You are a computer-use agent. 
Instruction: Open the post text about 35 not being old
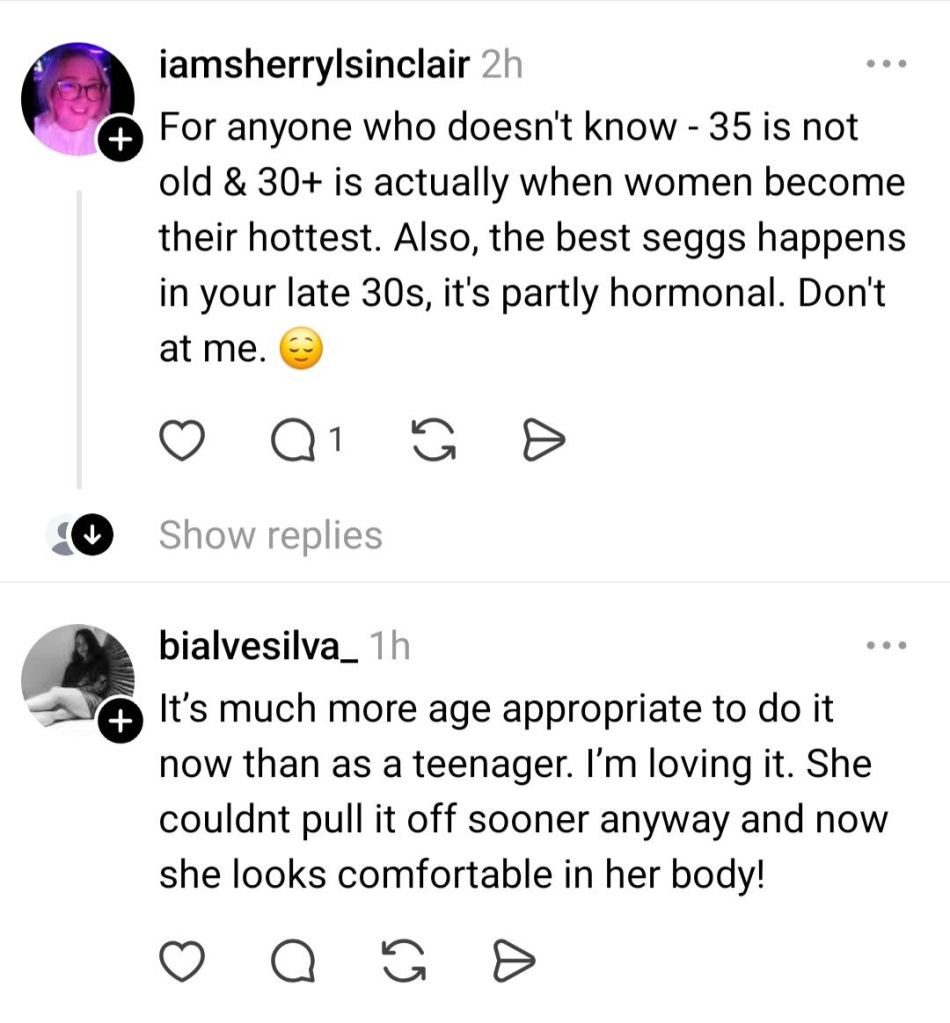coord(530,240)
